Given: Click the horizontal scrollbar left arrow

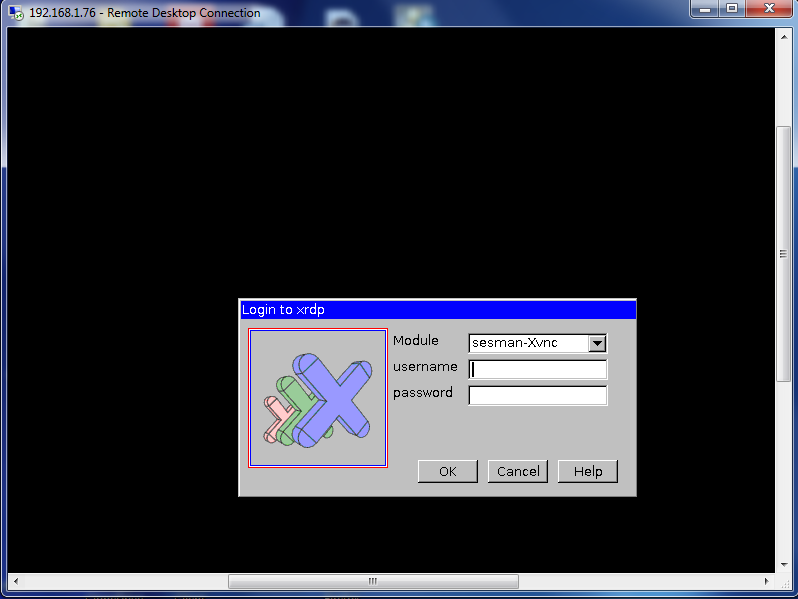Looking at the screenshot, I should 14,581.
